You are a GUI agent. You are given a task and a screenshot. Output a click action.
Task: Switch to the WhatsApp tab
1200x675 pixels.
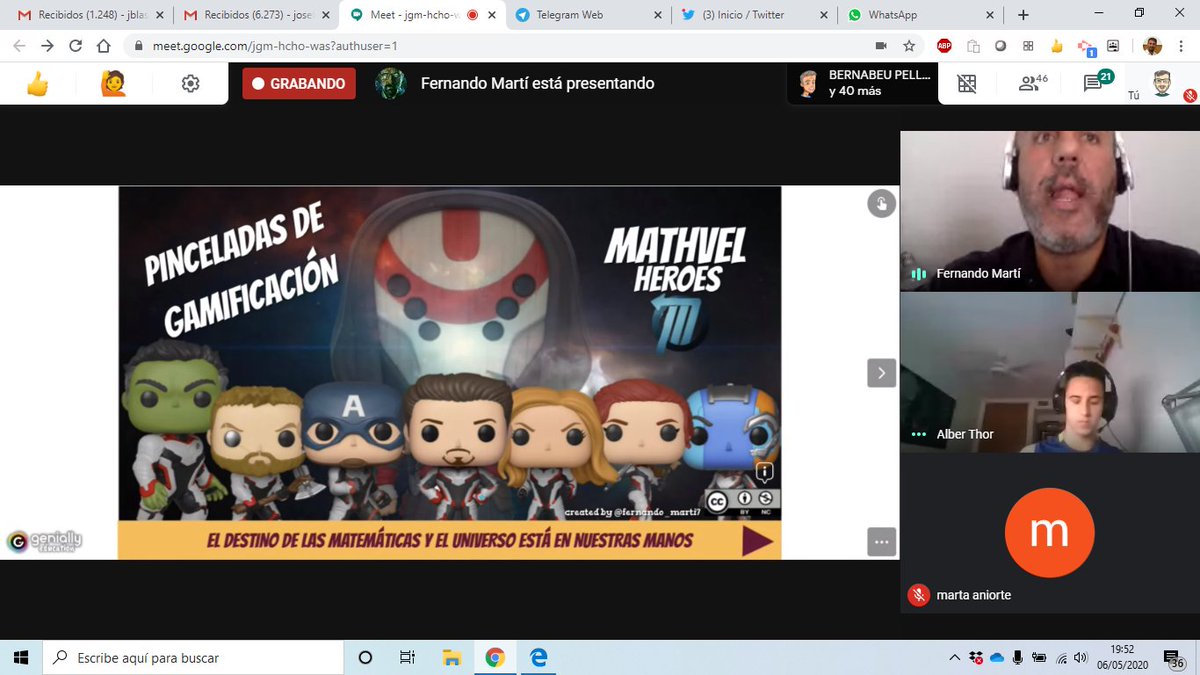pyautogui.click(x=918, y=15)
